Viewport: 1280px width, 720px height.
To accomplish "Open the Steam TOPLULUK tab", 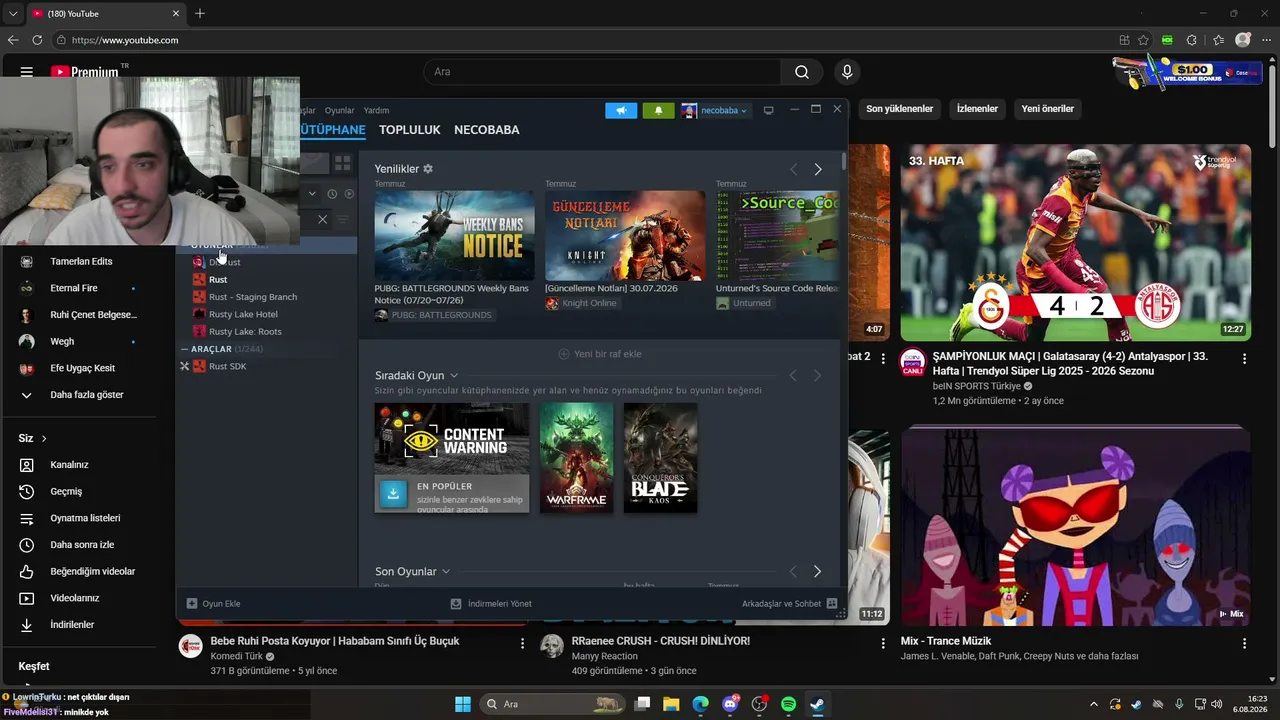I will pos(410,130).
